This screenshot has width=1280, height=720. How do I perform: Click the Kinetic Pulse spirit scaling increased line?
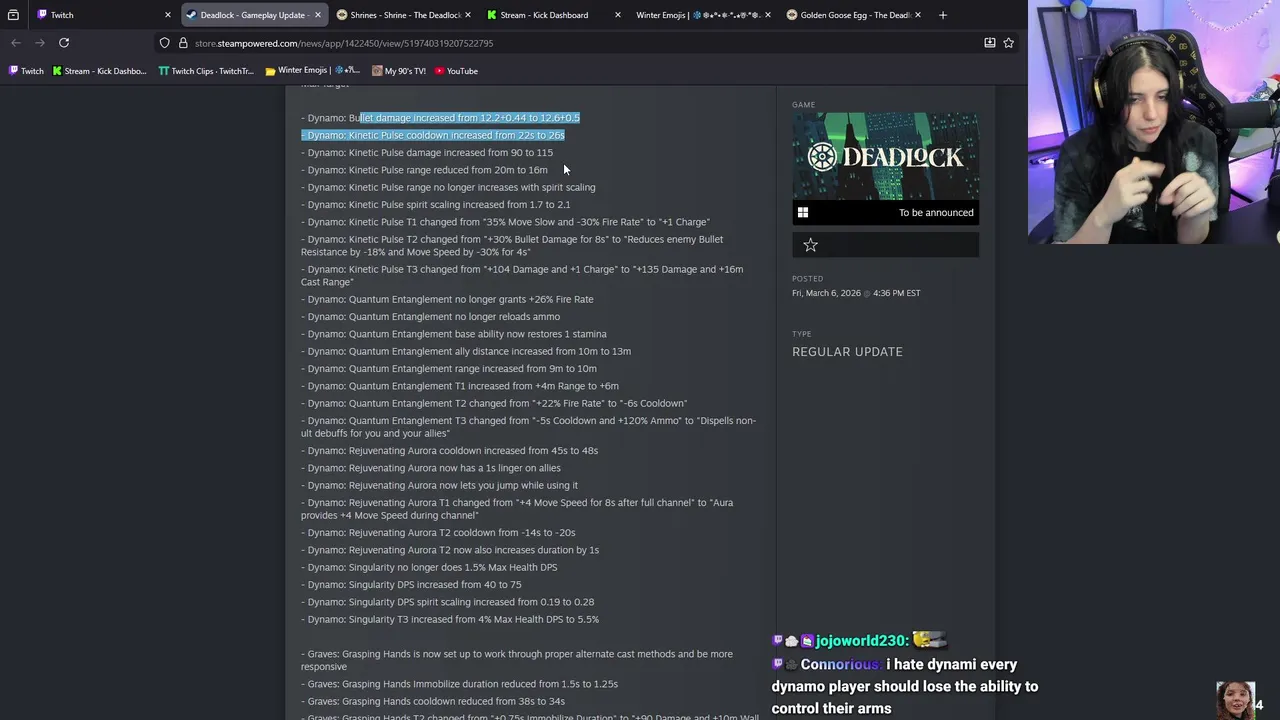[x=436, y=205]
